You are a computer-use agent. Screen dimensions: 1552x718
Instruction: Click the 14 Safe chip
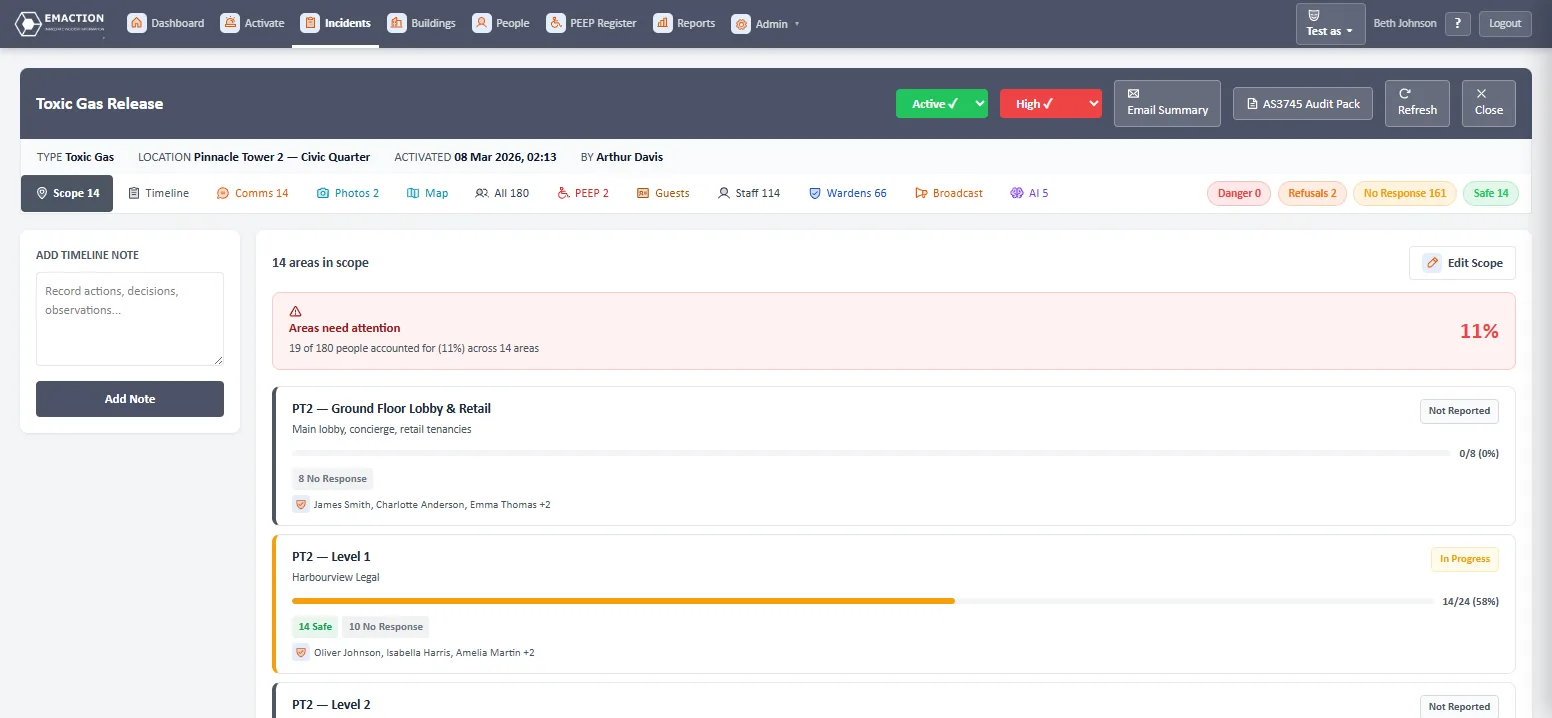coord(314,627)
